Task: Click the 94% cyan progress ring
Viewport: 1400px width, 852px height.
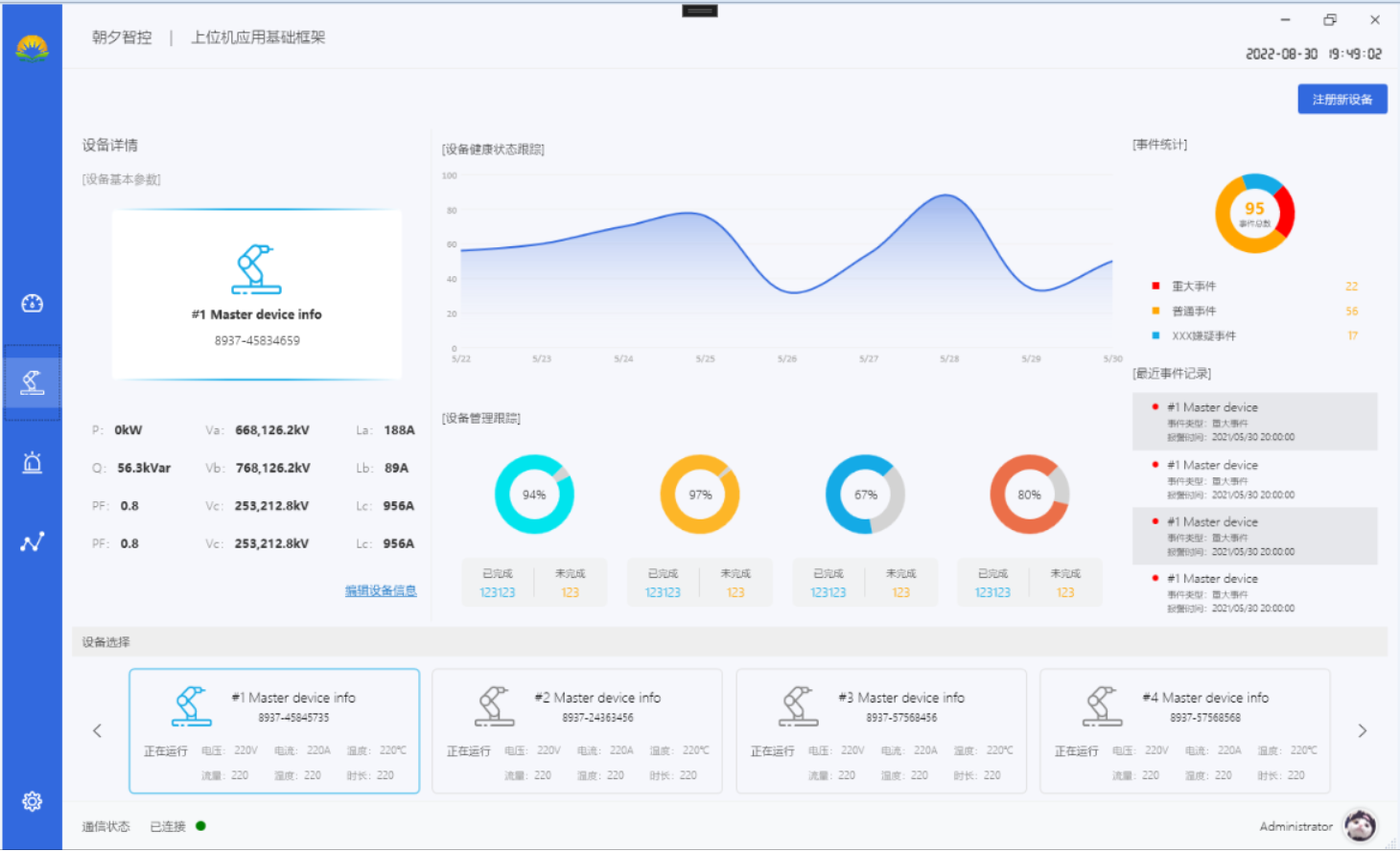Action: pos(534,495)
